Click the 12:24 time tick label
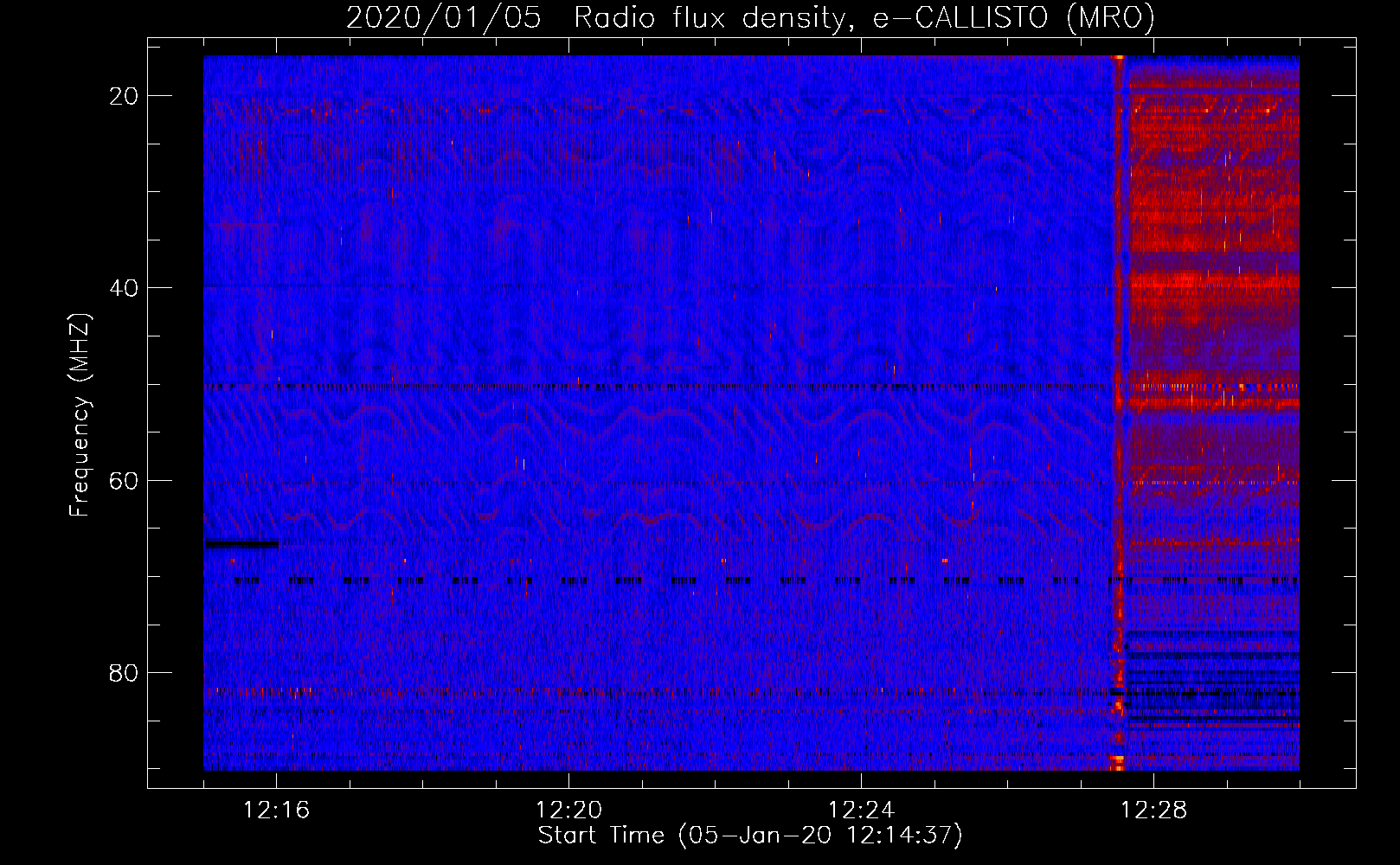The width and height of the screenshot is (1400, 865). [x=861, y=811]
